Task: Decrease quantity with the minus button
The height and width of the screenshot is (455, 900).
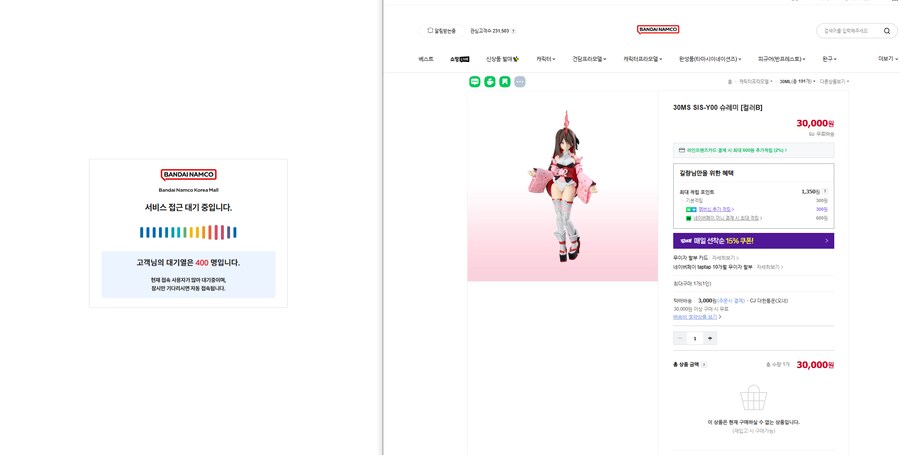Action: 680,339
